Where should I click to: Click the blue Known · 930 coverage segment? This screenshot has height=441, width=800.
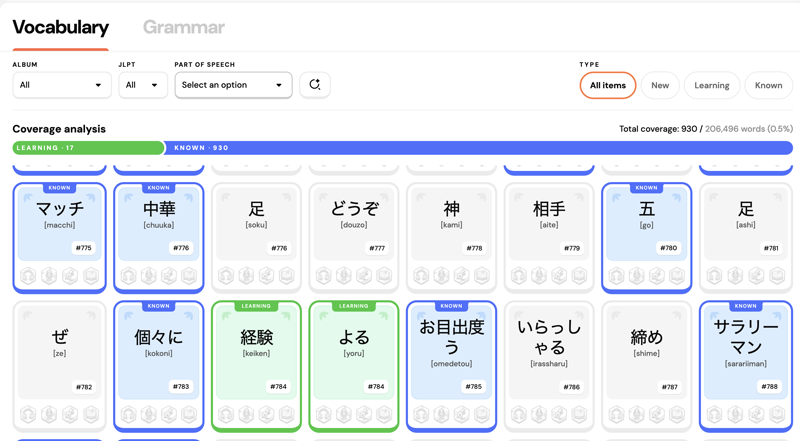[x=479, y=148]
